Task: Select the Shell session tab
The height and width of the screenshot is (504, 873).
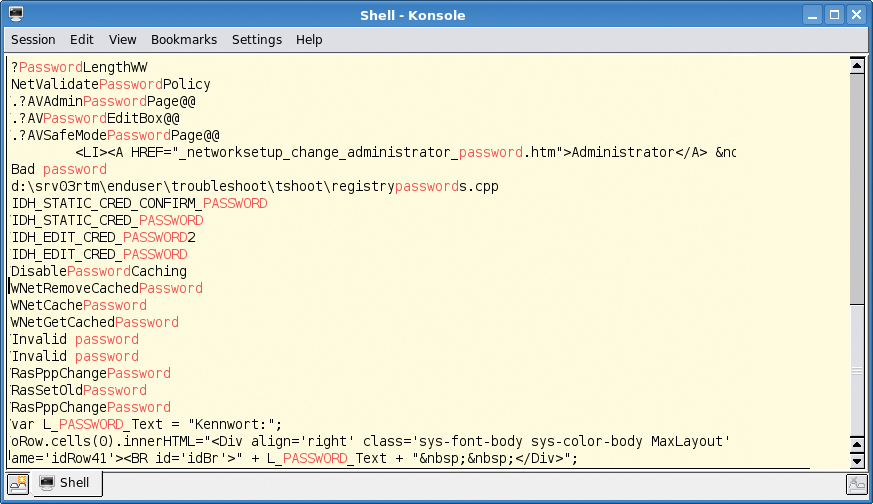Action: (x=66, y=482)
